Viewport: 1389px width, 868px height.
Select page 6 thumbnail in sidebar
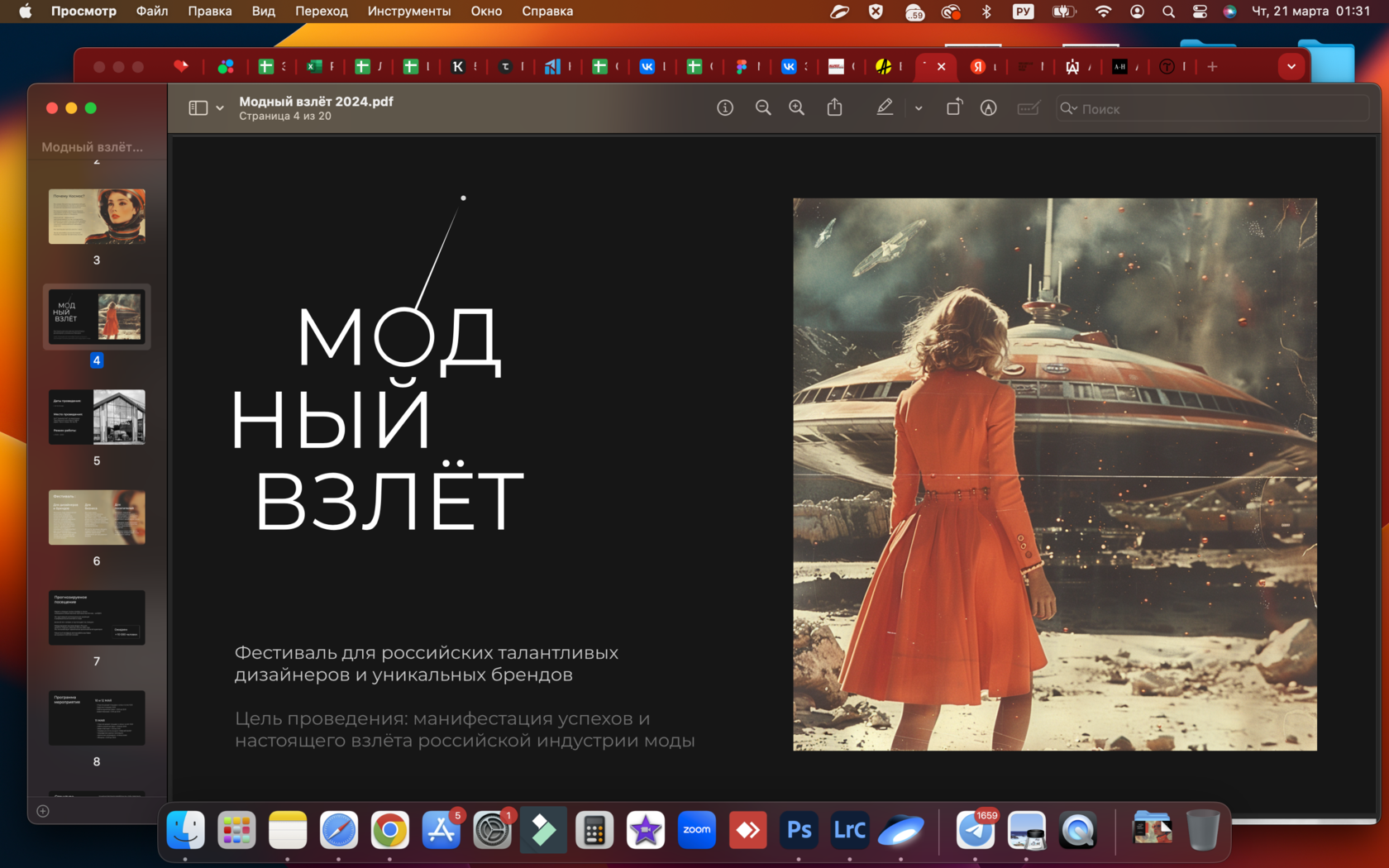pos(97,517)
